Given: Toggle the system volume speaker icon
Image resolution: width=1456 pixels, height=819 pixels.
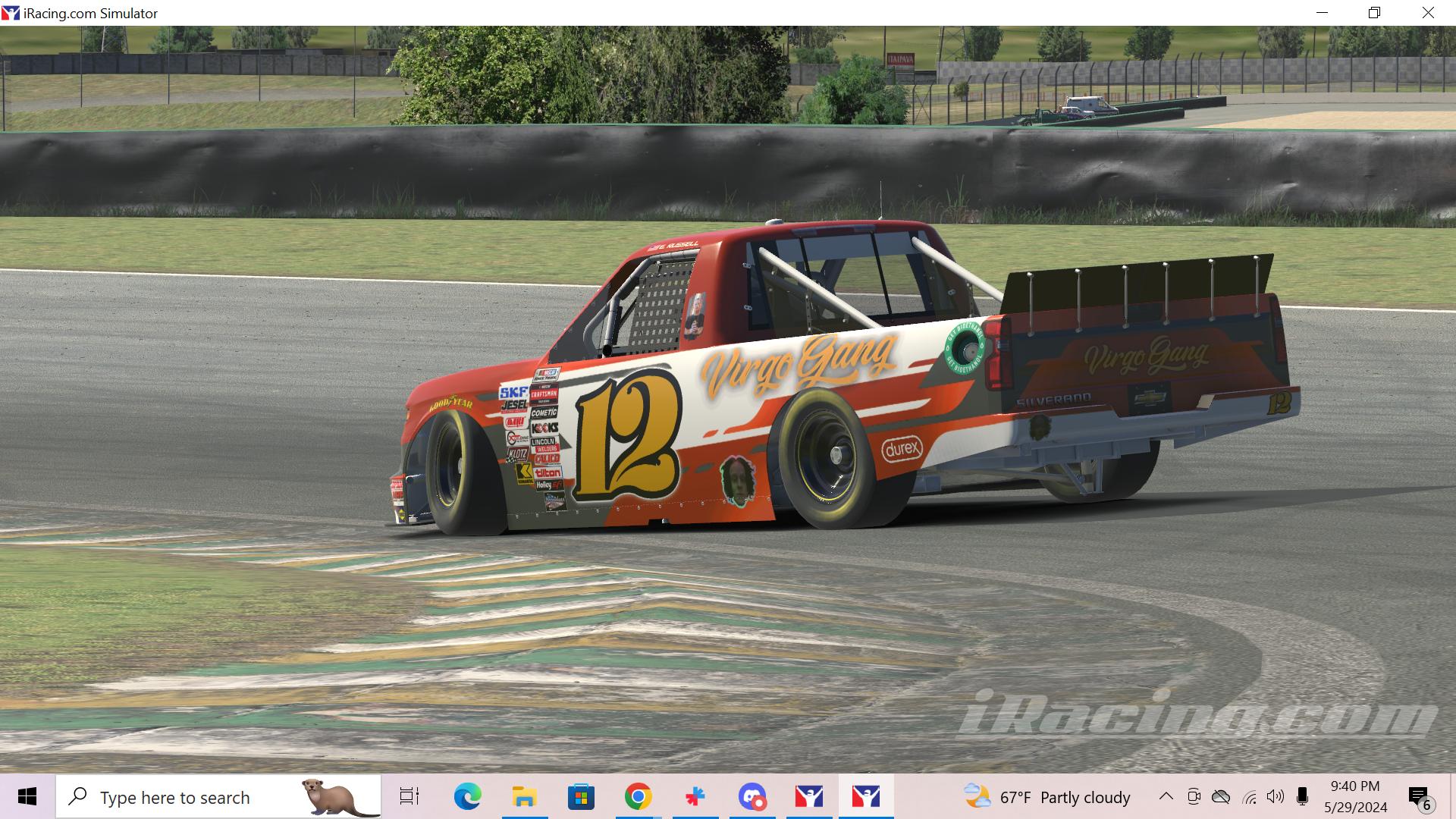Looking at the screenshot, I should coord(1276,797).
